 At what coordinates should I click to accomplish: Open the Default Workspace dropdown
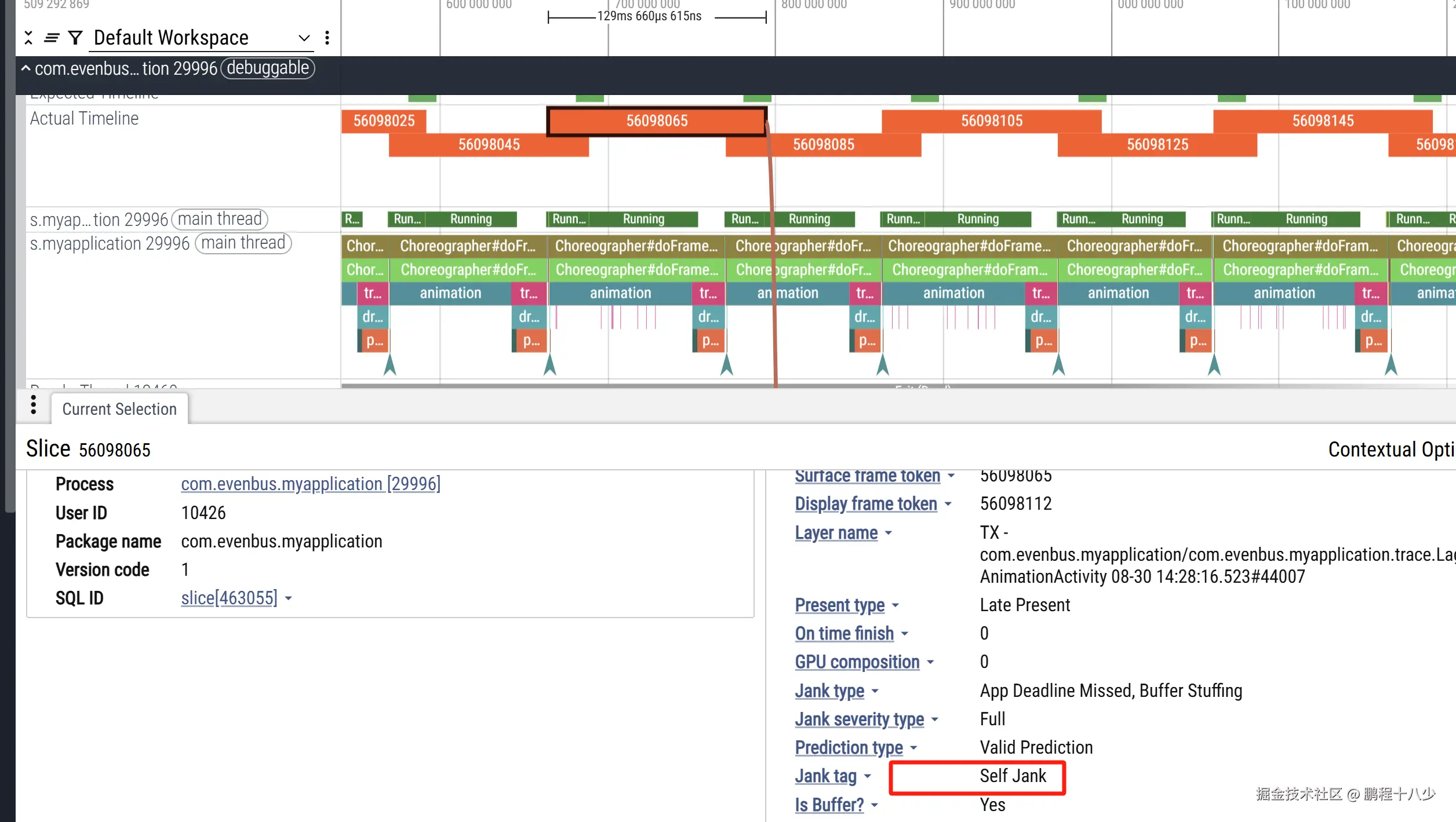[304, 38]
